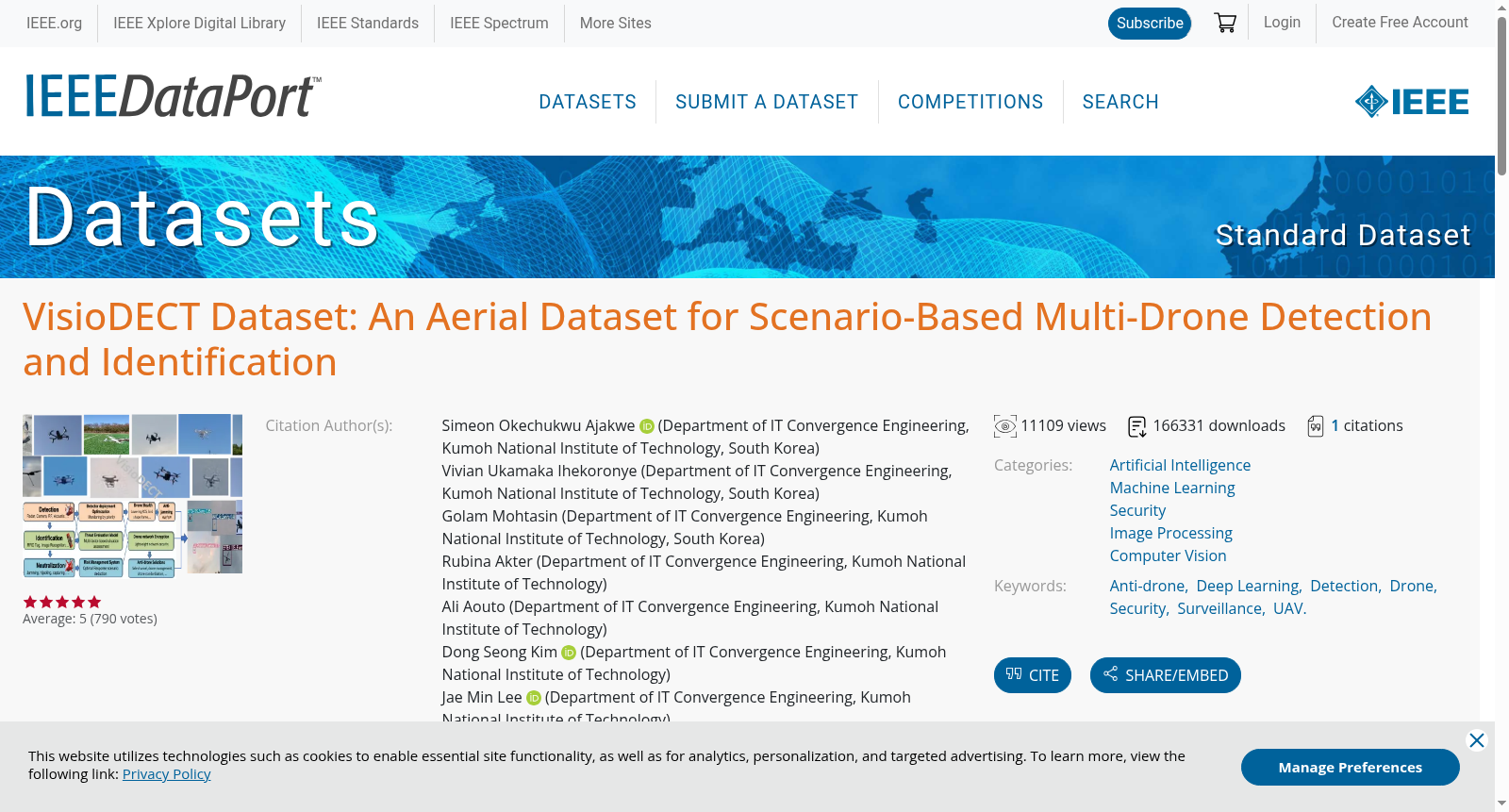Open ORCID icon next to Jae Min Lee
1509x812 pixels.
[x=534, y=698]
